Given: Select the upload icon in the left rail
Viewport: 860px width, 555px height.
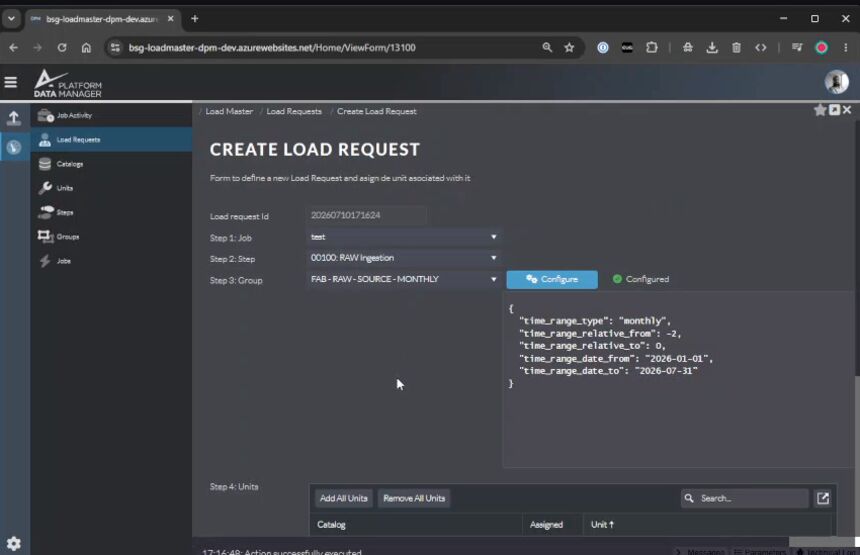Looking at the screenshot, I should pos(14,117).
